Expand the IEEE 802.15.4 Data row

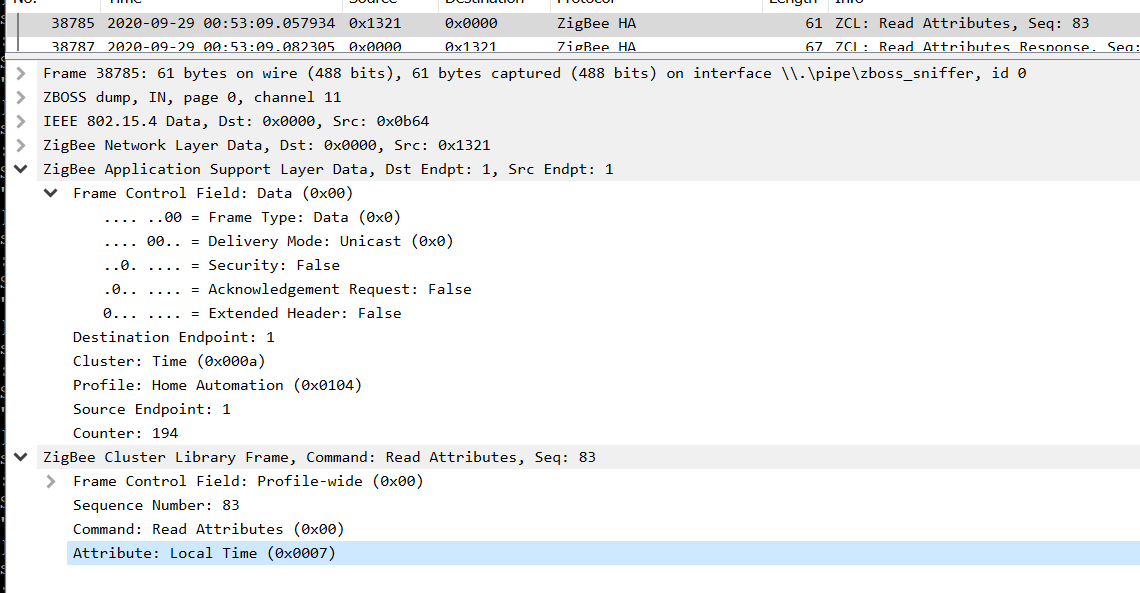[21, 121]
